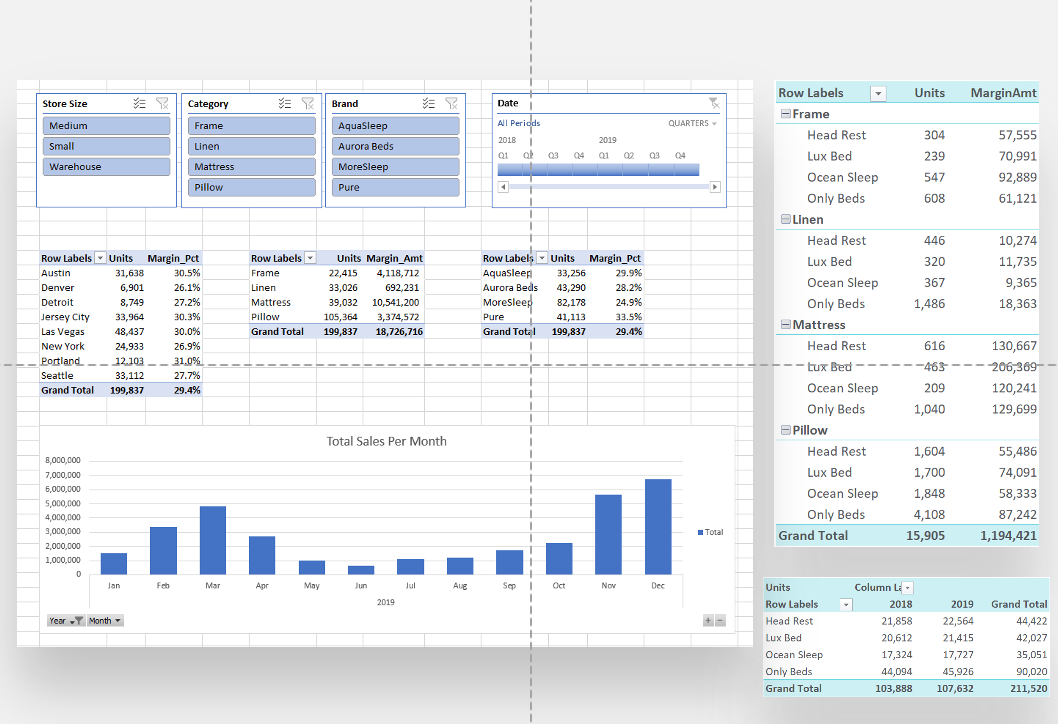Clear filter on the Category slicer
This screenshot has width=1058, height=724.
point(308,103)
